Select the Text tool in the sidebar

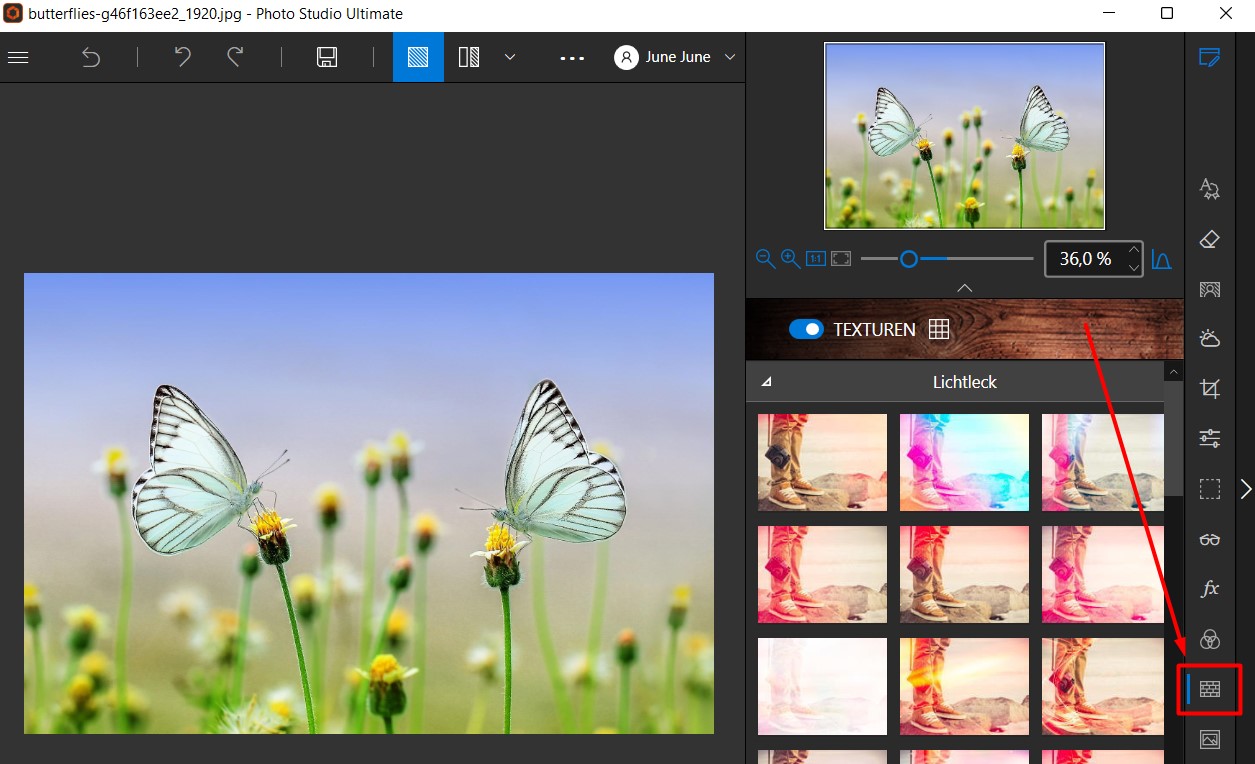coord(1210,188)
